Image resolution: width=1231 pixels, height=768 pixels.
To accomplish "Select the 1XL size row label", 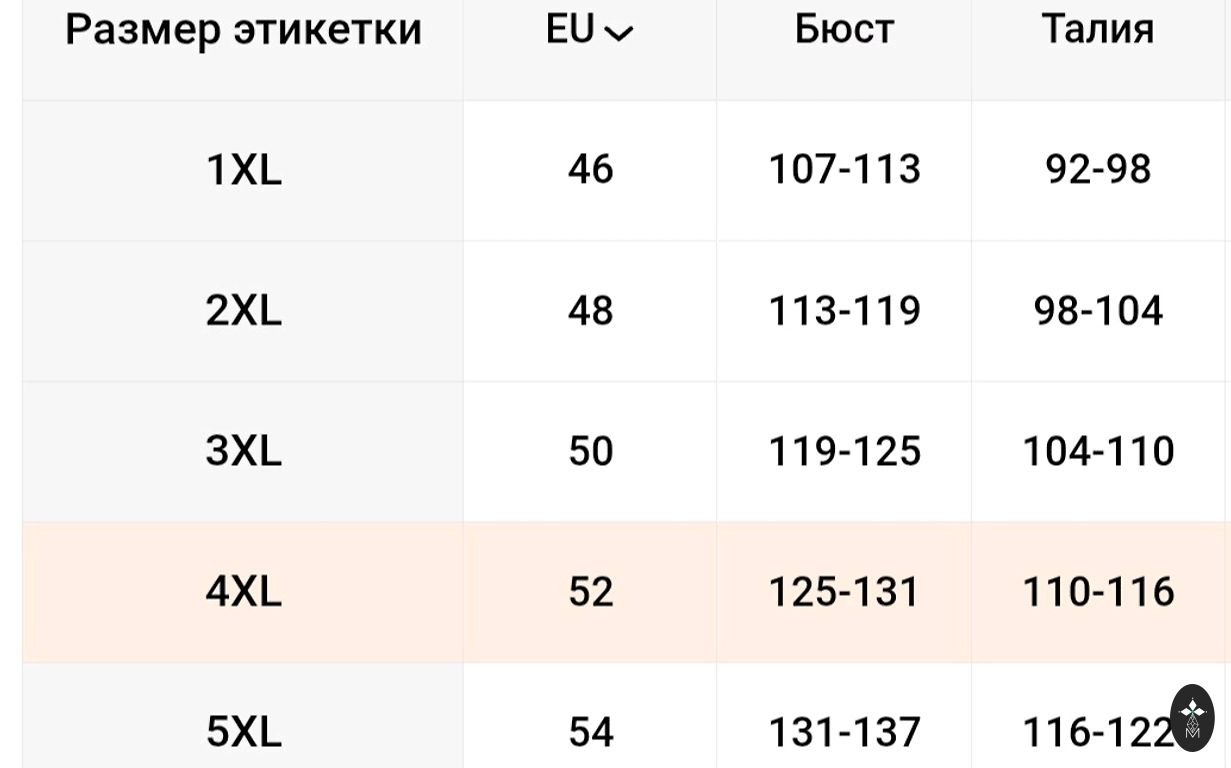I will (x=243, y=170).
